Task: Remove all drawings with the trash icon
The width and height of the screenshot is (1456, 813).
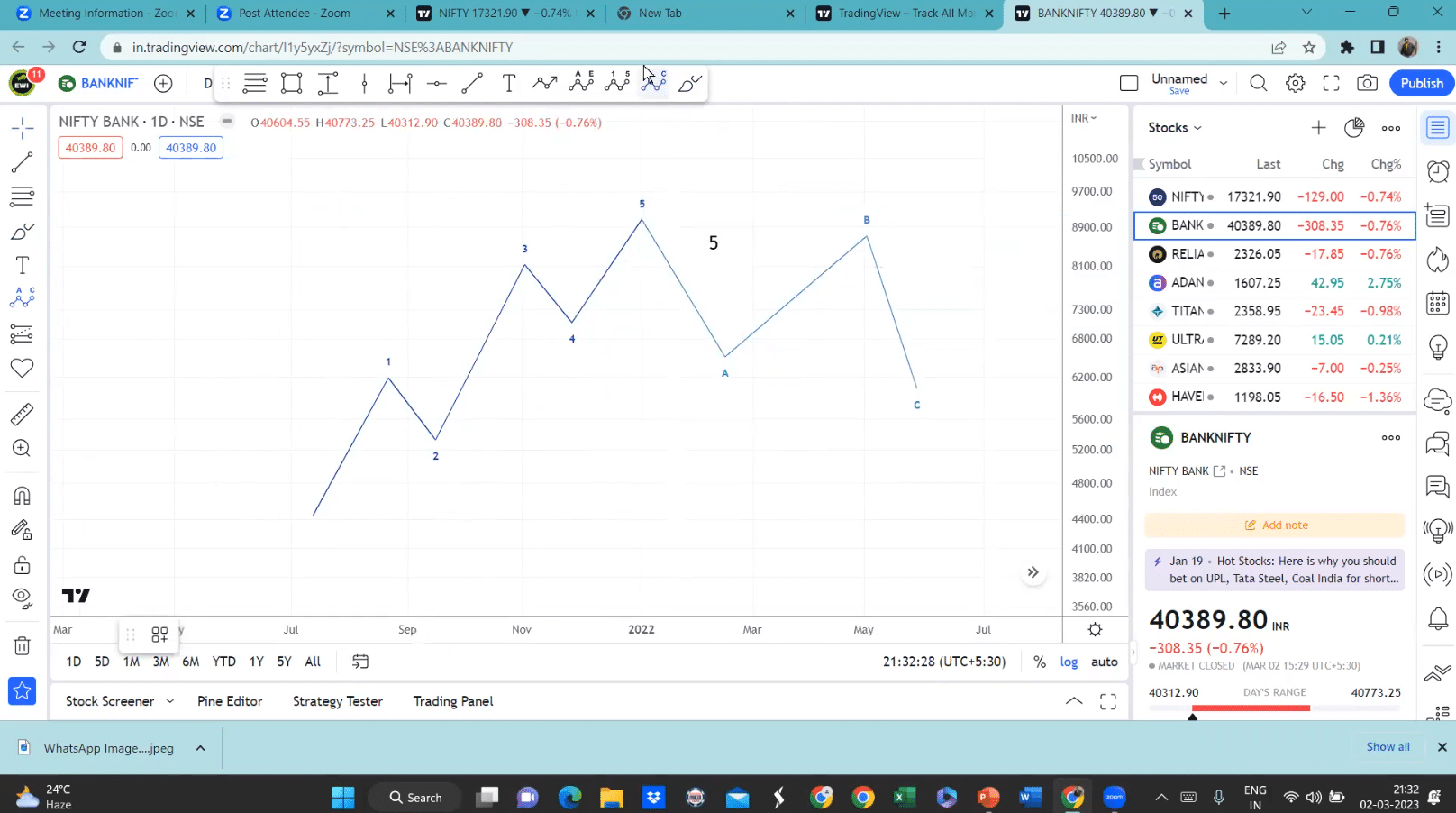Action: click(x=22, y=645)
